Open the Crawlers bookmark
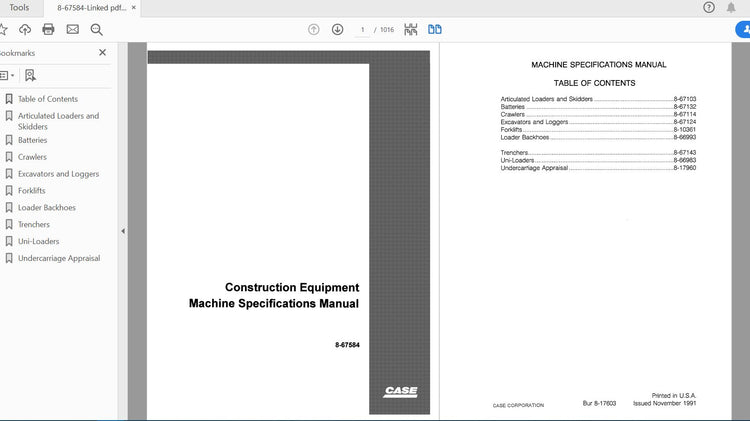This screenshot has width=750, height=421. (x=33, y=157)
